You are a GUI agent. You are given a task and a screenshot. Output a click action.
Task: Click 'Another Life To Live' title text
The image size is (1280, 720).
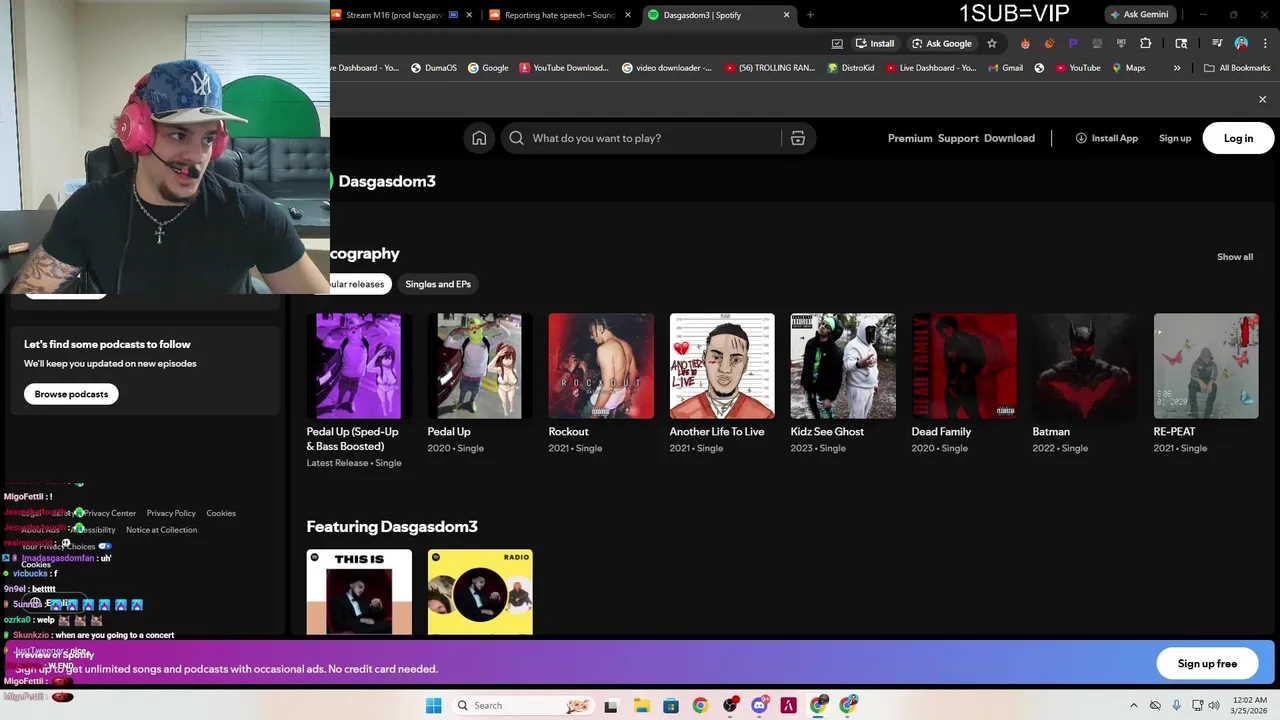716,431
